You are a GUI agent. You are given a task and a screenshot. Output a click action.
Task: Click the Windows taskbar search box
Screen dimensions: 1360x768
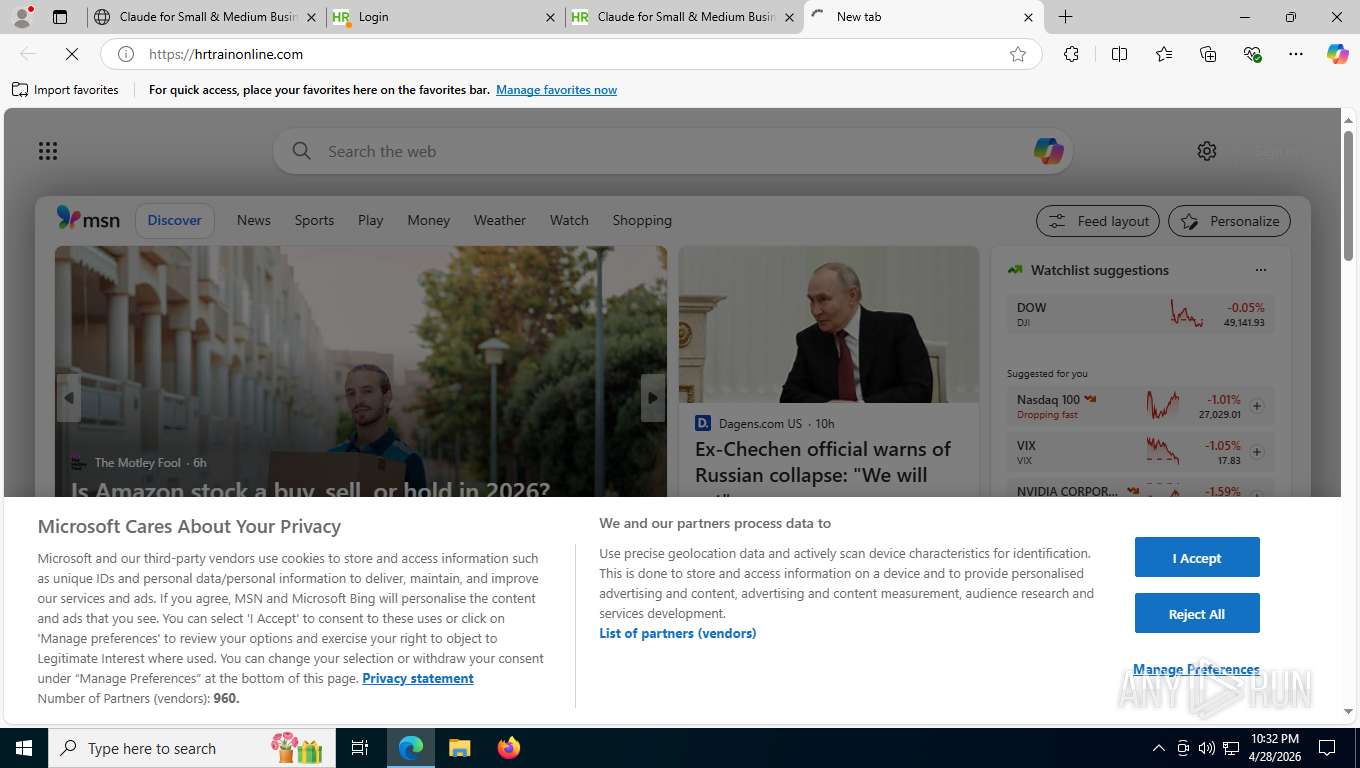coord(193,748)
